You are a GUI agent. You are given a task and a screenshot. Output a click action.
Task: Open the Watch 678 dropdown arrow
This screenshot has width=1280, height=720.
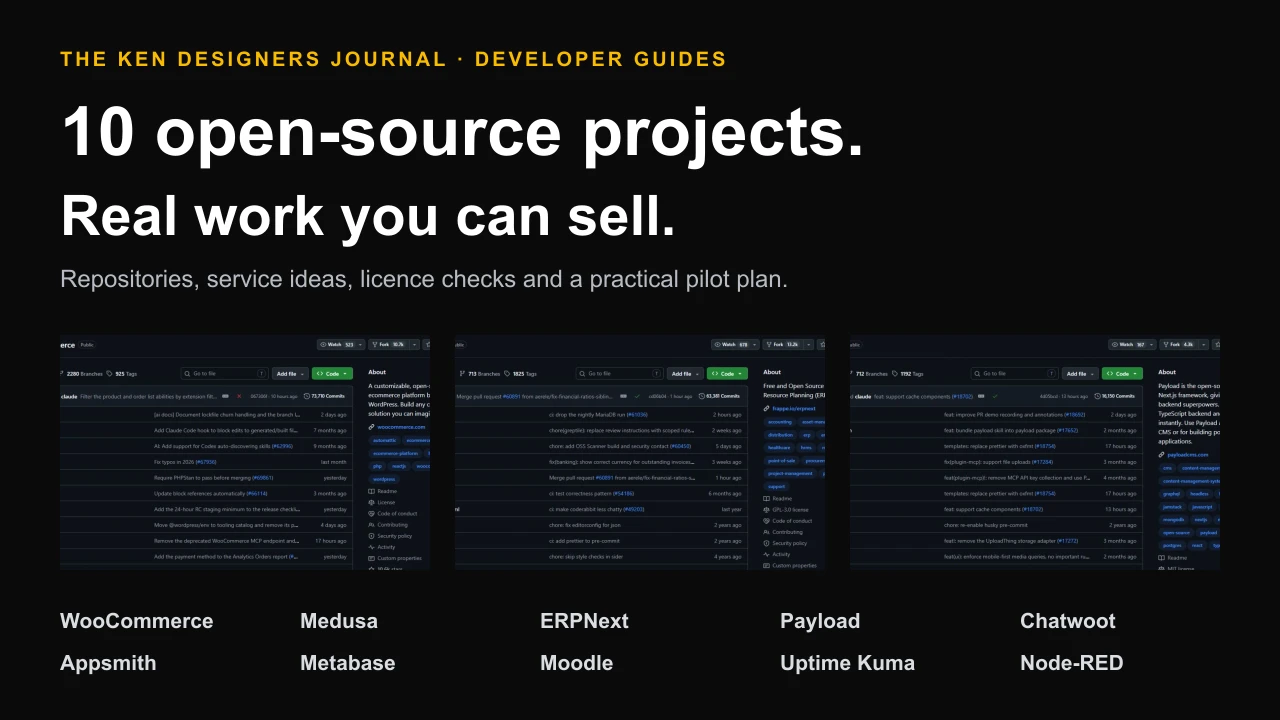[756, 345]
